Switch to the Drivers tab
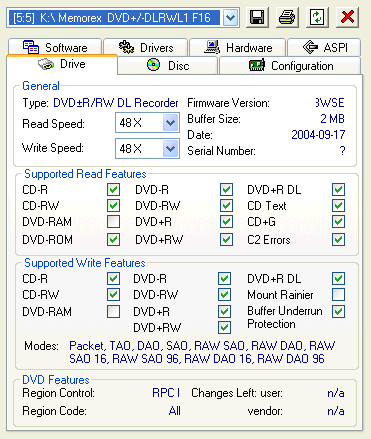This screenshot has height=439, width=371. (146, 47)
